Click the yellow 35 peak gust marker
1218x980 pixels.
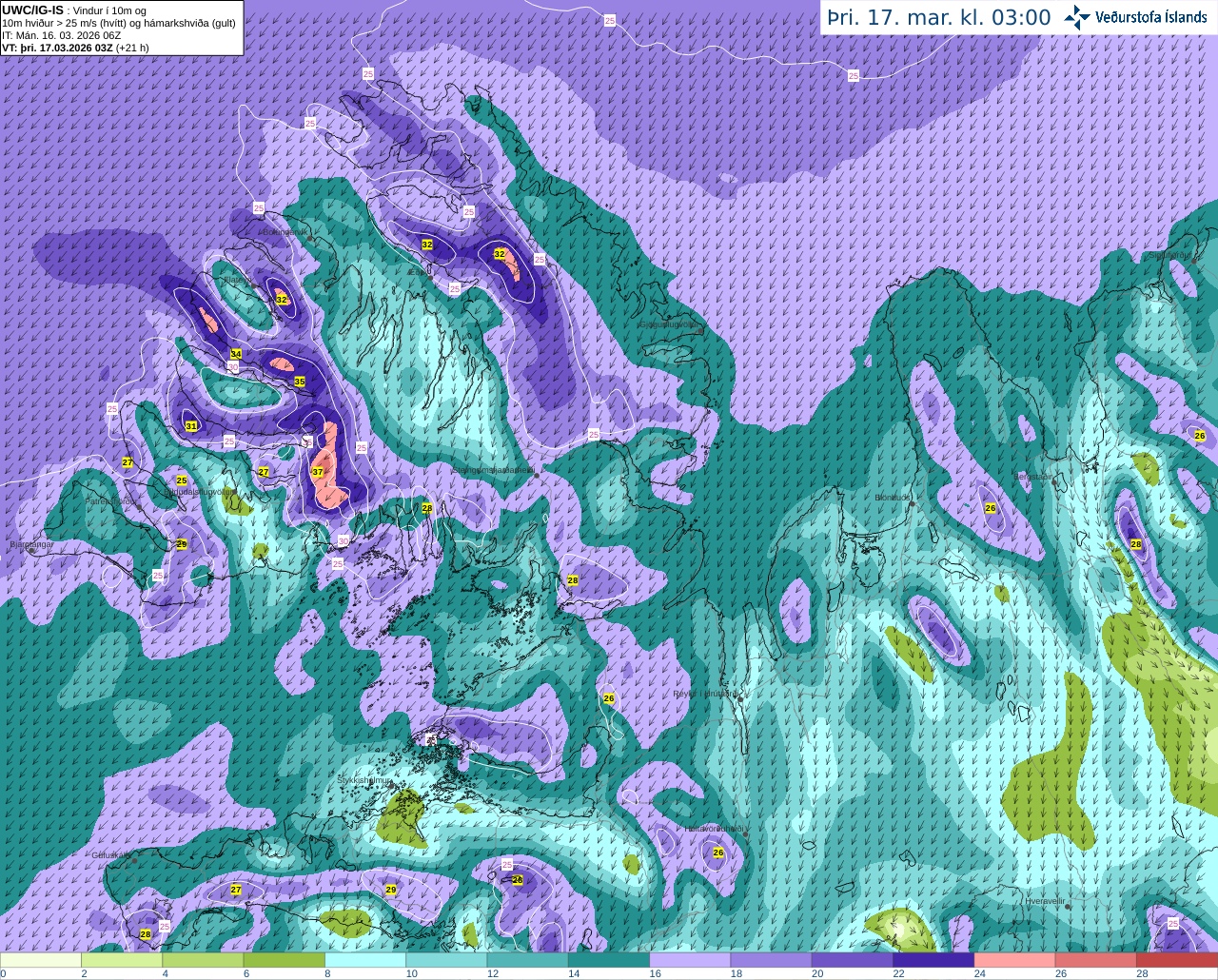click(x=300, y=382)
